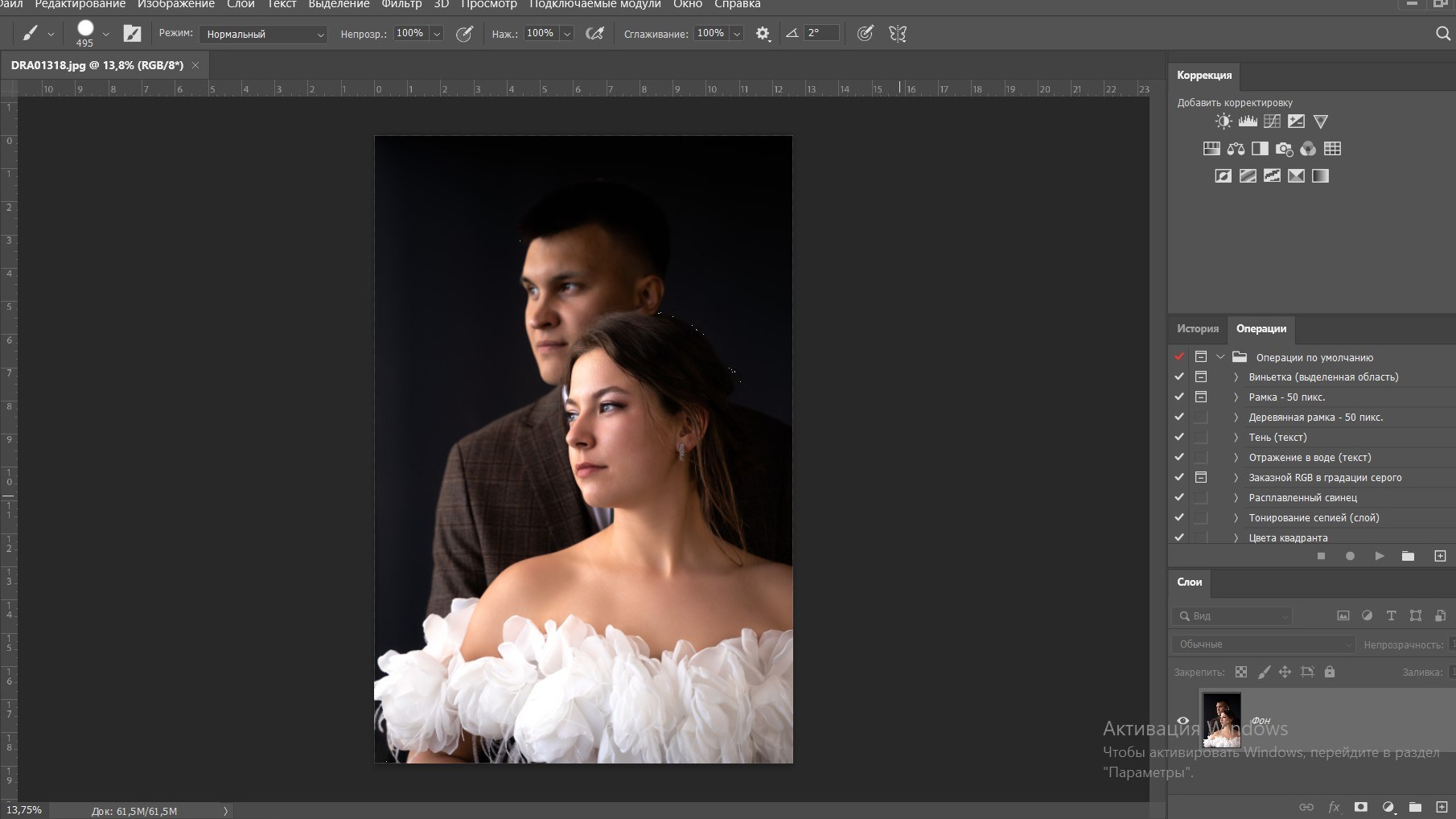This screenshot has width=1456, height=819.
Task: Toggle dialog box for Рамка - 50 пикс.
Action: pyautogui.click(x=1201, y=397)
